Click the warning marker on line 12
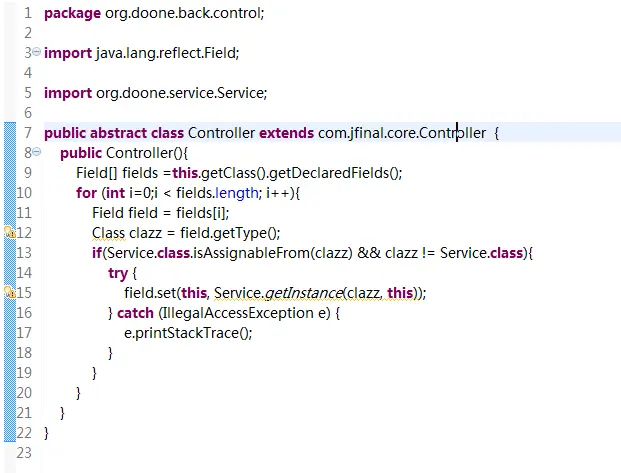The image size is (621, 473). point(10,232)
